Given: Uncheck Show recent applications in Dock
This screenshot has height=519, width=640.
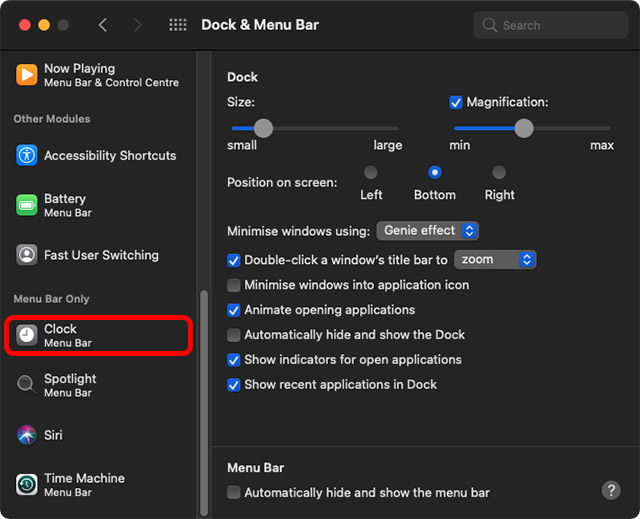Looking at the screenshot, I should pyautogui.click(x=233, y=384).
